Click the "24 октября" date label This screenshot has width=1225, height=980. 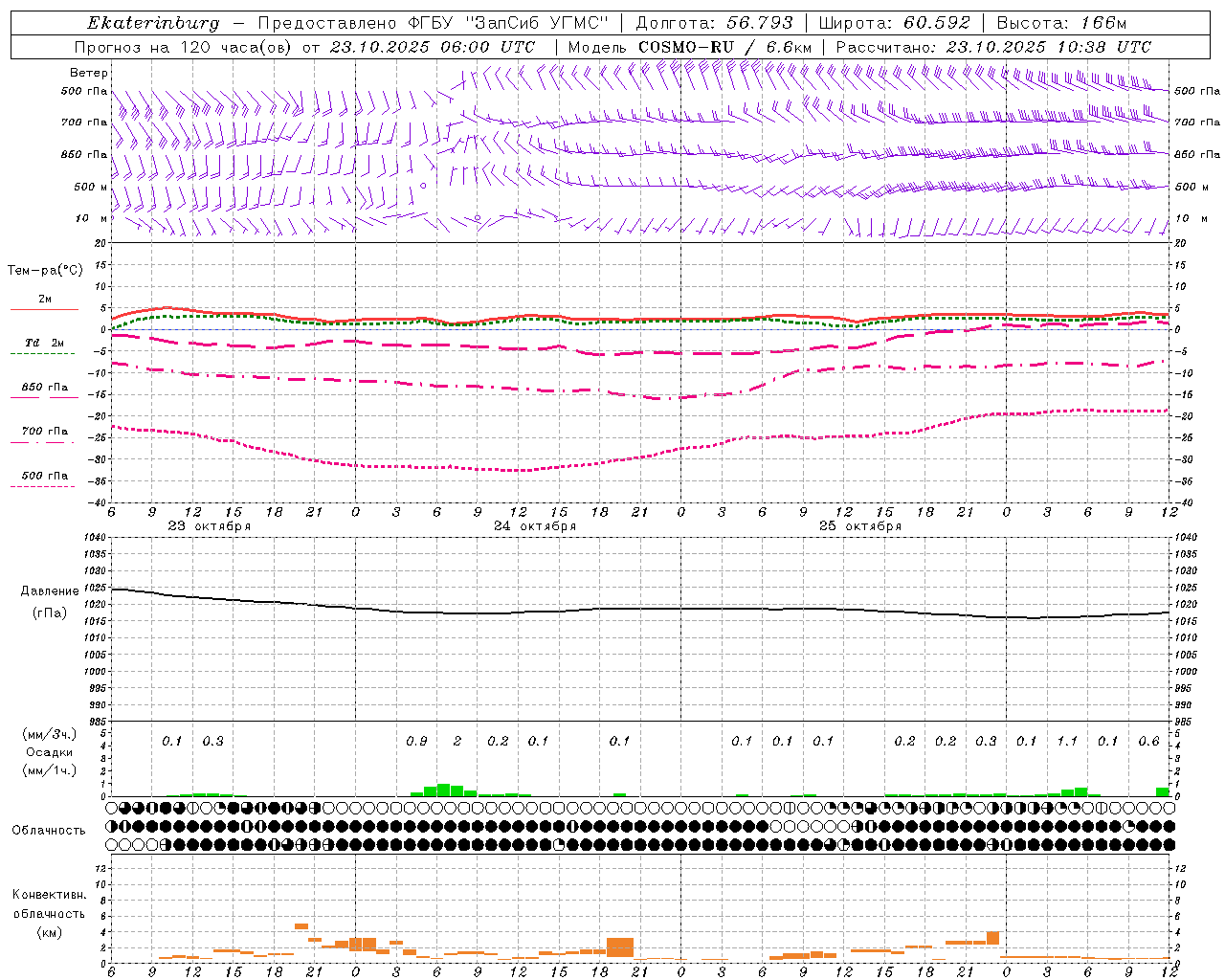(535, 526)
